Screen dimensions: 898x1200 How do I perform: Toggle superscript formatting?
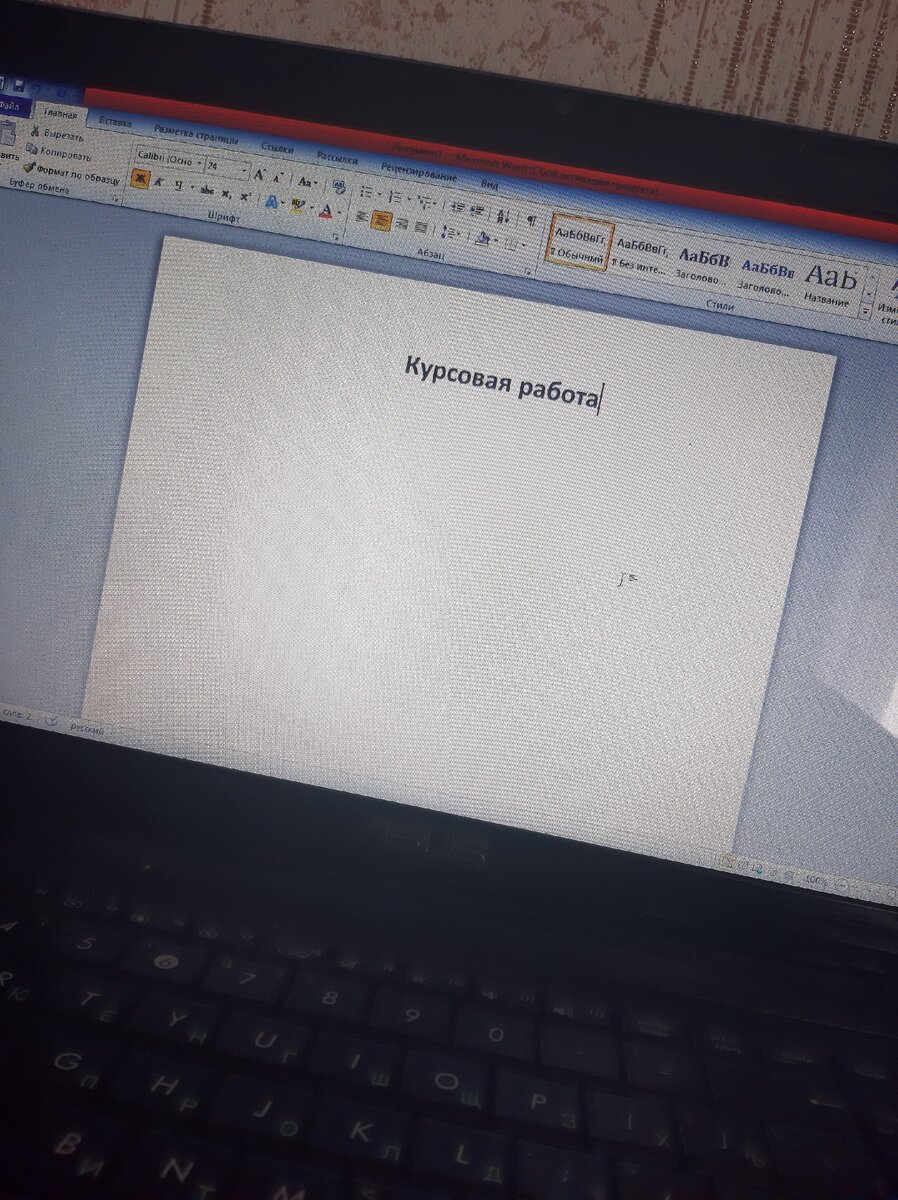(x=244, y=197)
